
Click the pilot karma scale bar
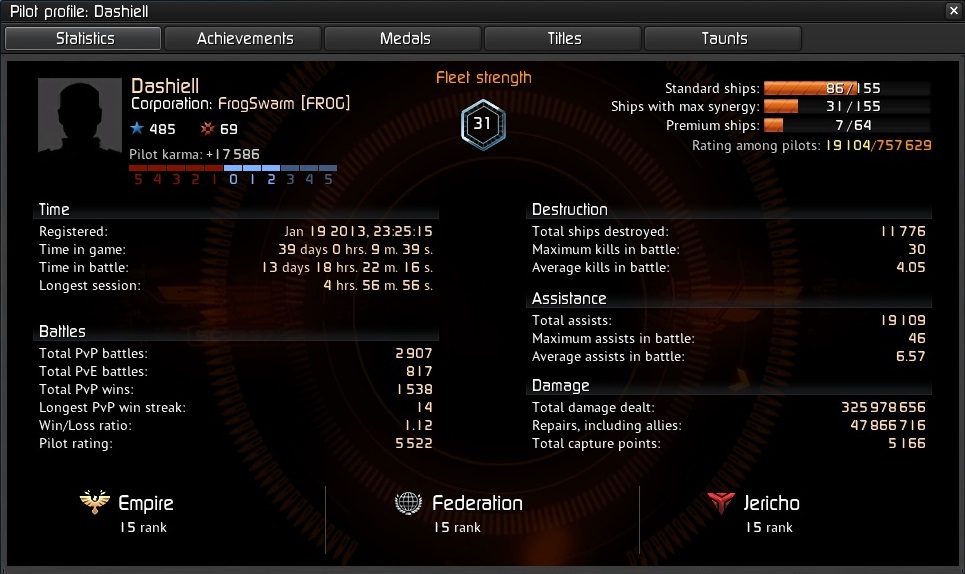[233, 167]
